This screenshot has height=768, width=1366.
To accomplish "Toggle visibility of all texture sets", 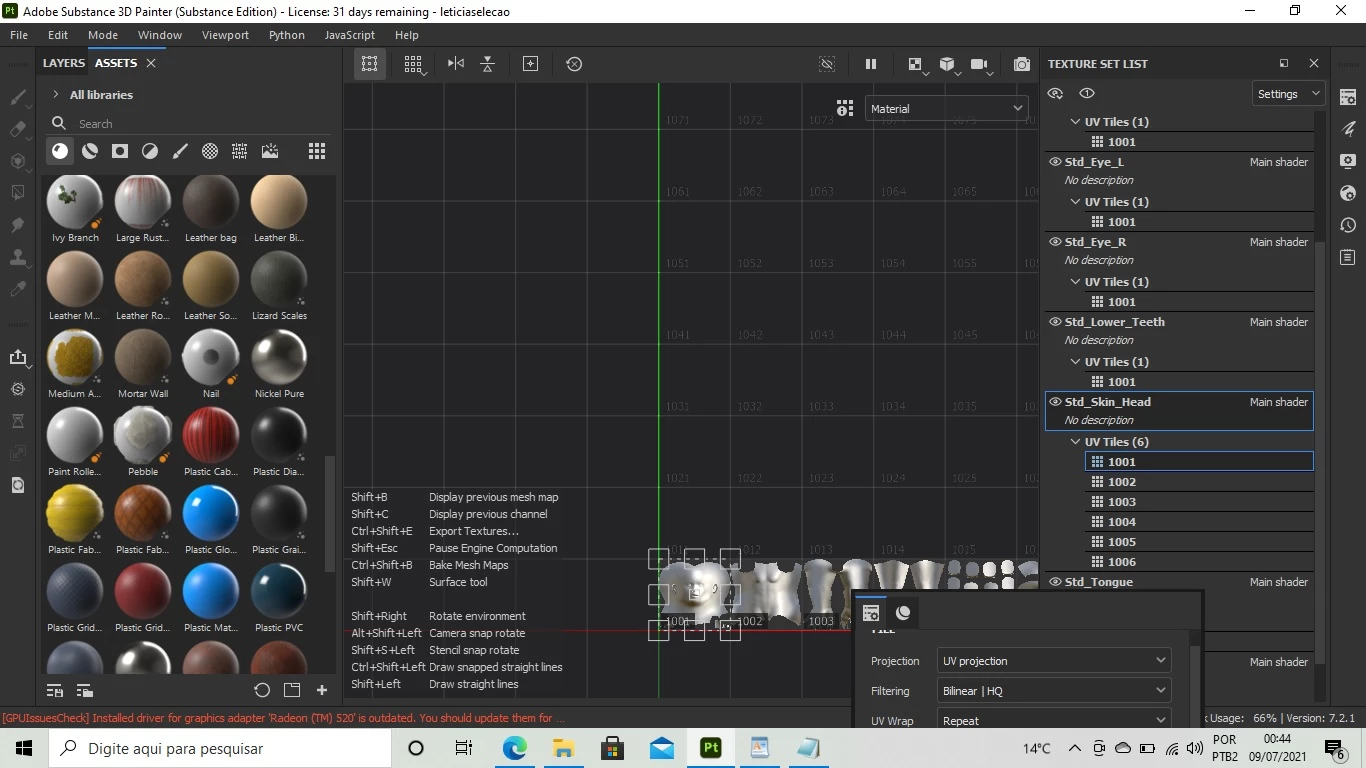I will [x=1055, y=93].
